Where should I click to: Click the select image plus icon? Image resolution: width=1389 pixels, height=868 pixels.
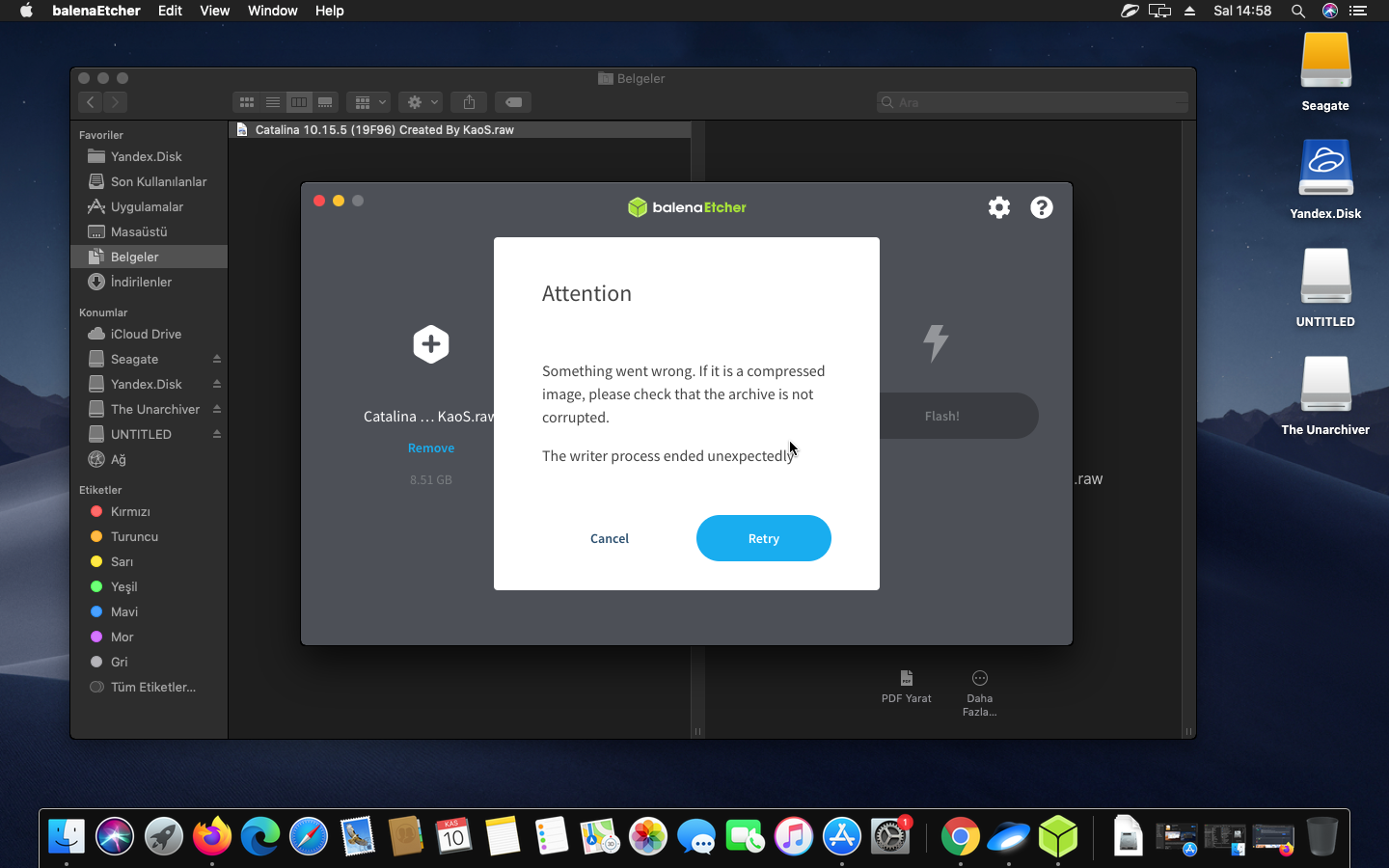[x=431, y=344]
